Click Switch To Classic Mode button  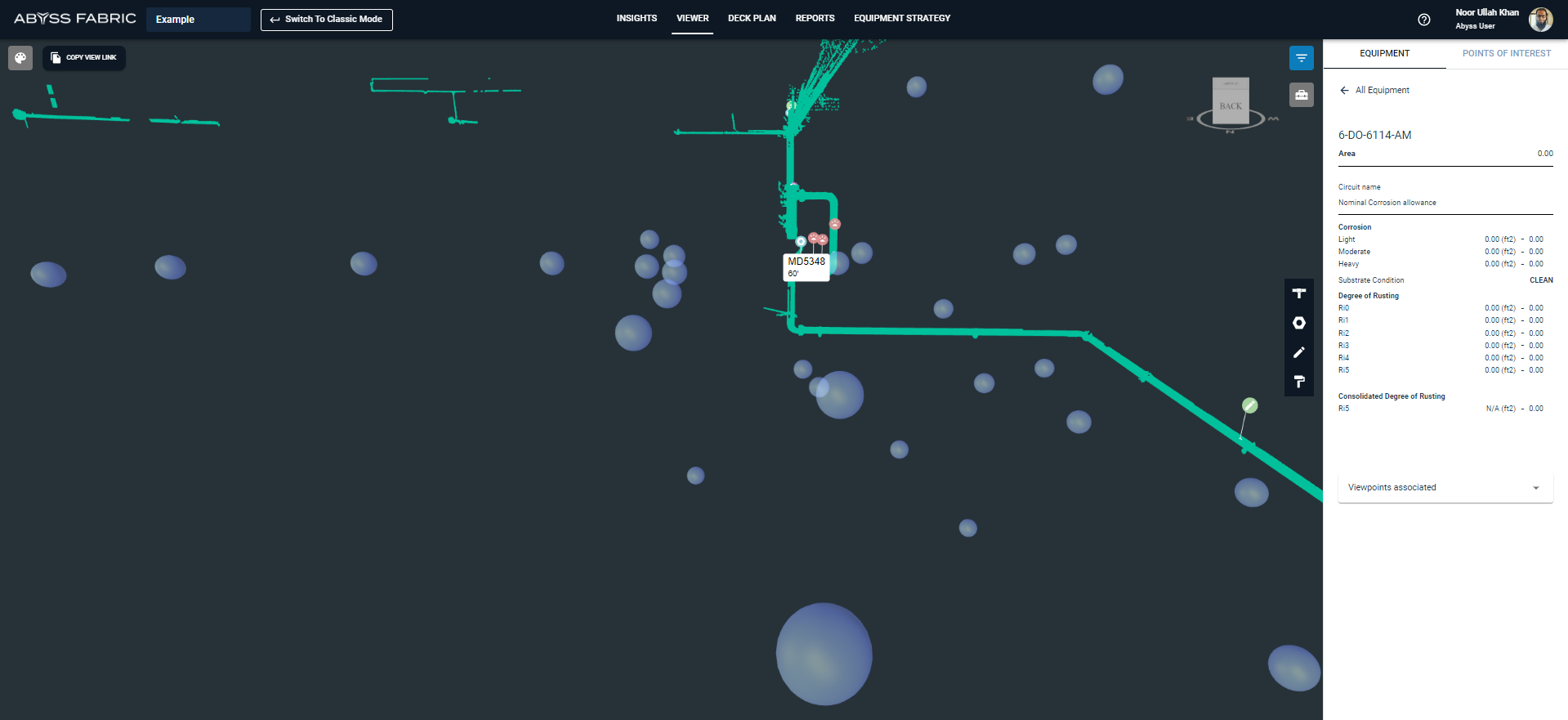[326, 20]
